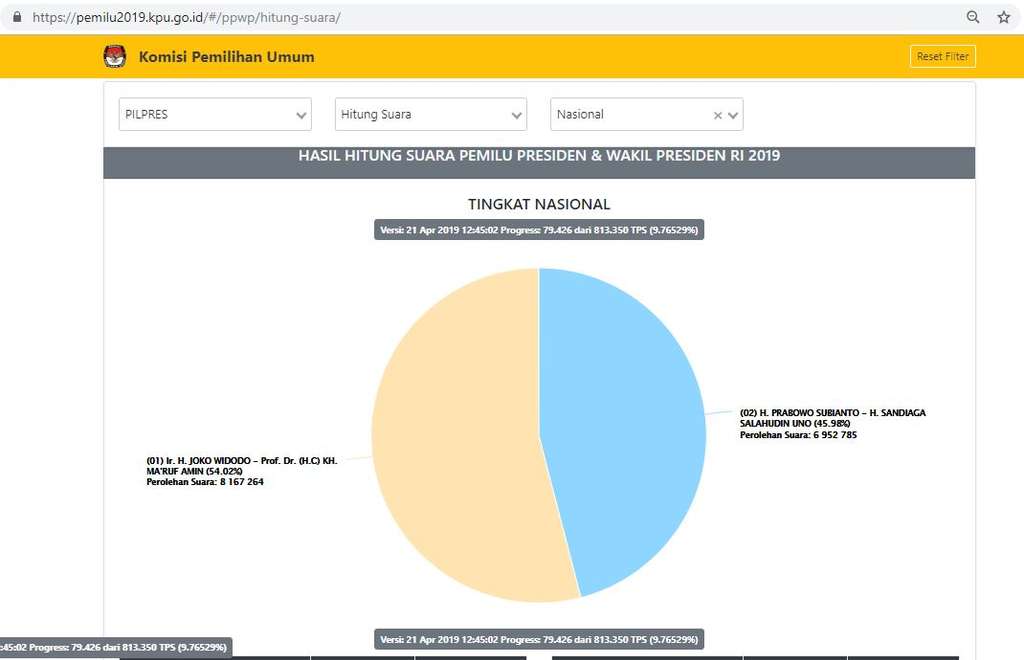Click the Tingkat Nasional chart heading
This screenshot has width=1024, height=660.
coord(539,204)
